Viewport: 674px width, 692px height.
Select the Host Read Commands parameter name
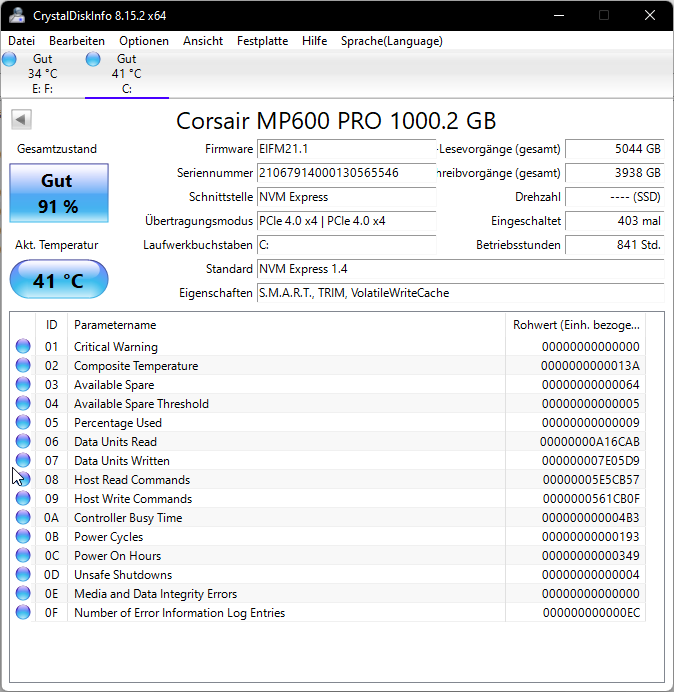point(132,480)
